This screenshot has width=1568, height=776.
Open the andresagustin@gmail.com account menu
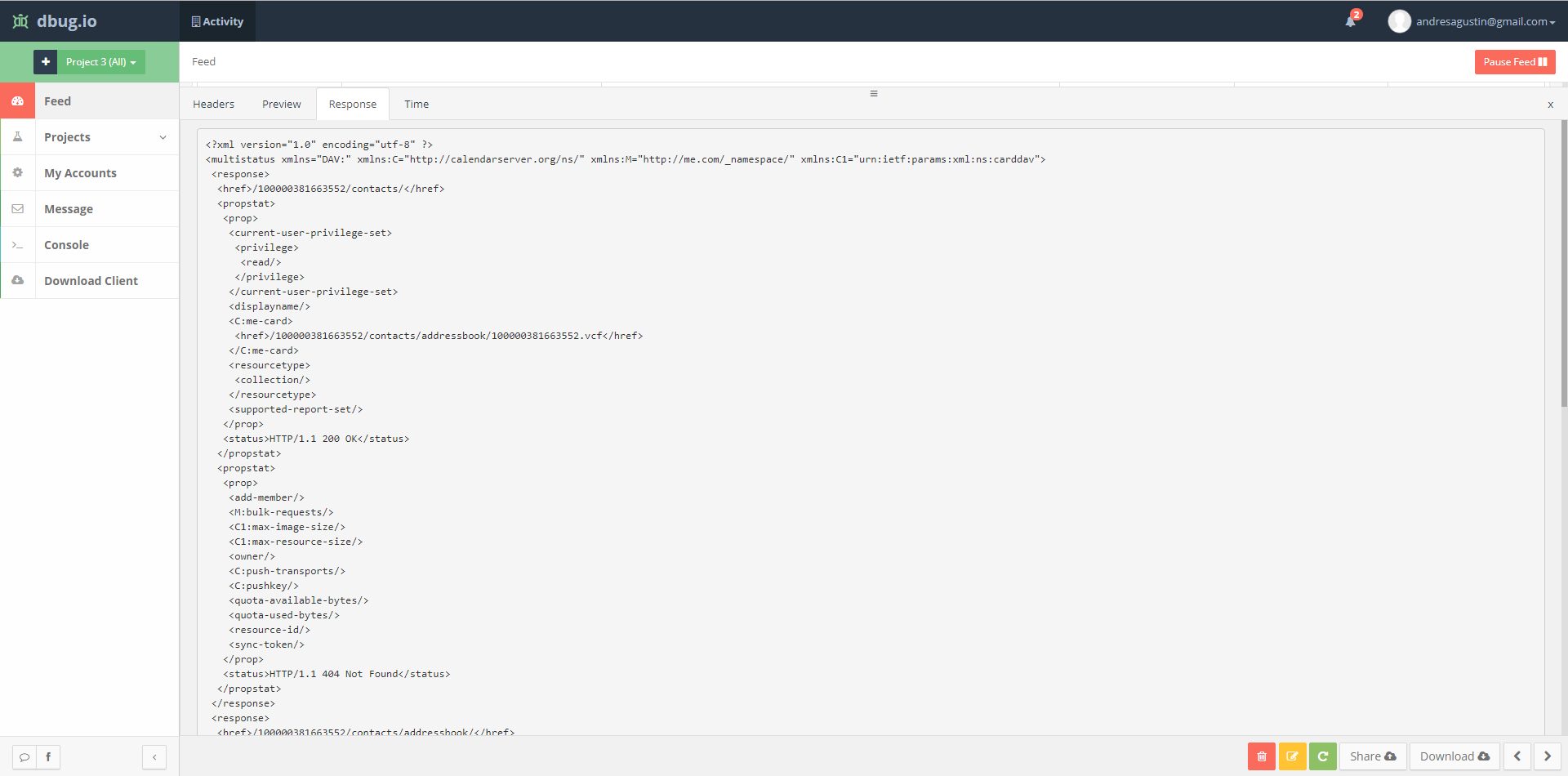pos(1485,21)
